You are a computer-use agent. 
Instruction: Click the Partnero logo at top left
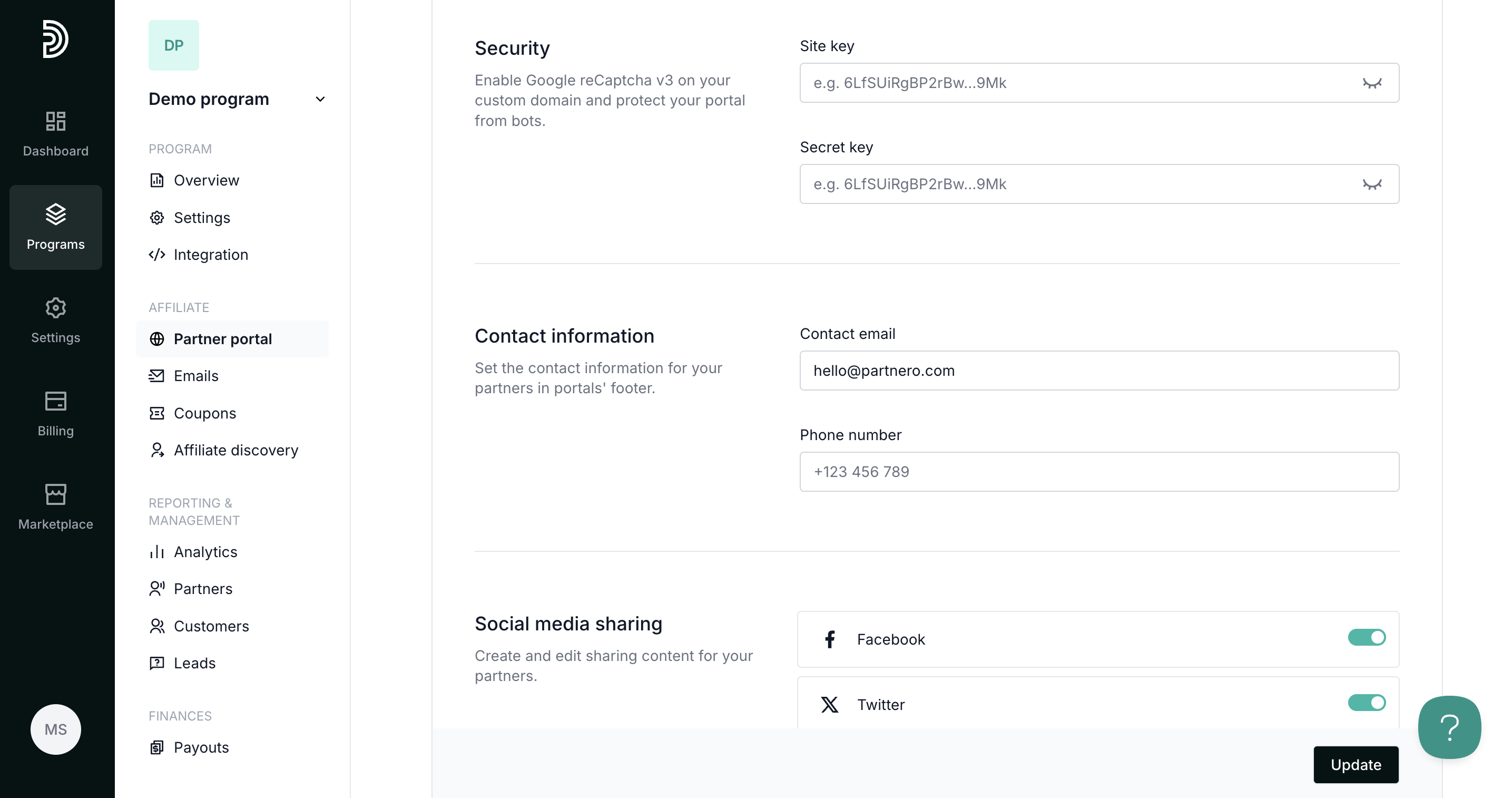[56, 39]
